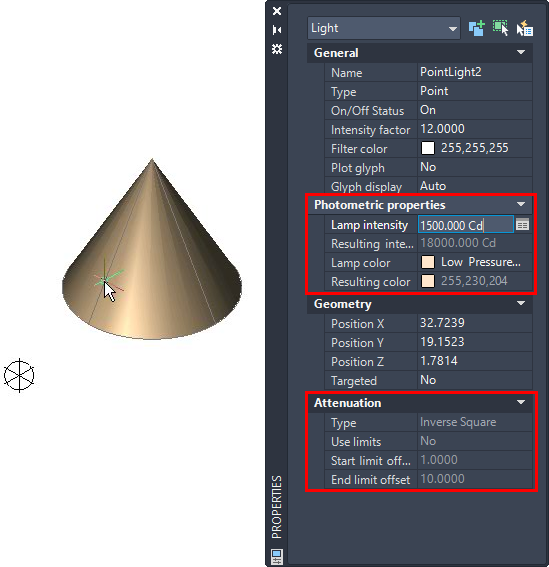Close the Properties palette
Screen dimensions: 549x567
277,11
